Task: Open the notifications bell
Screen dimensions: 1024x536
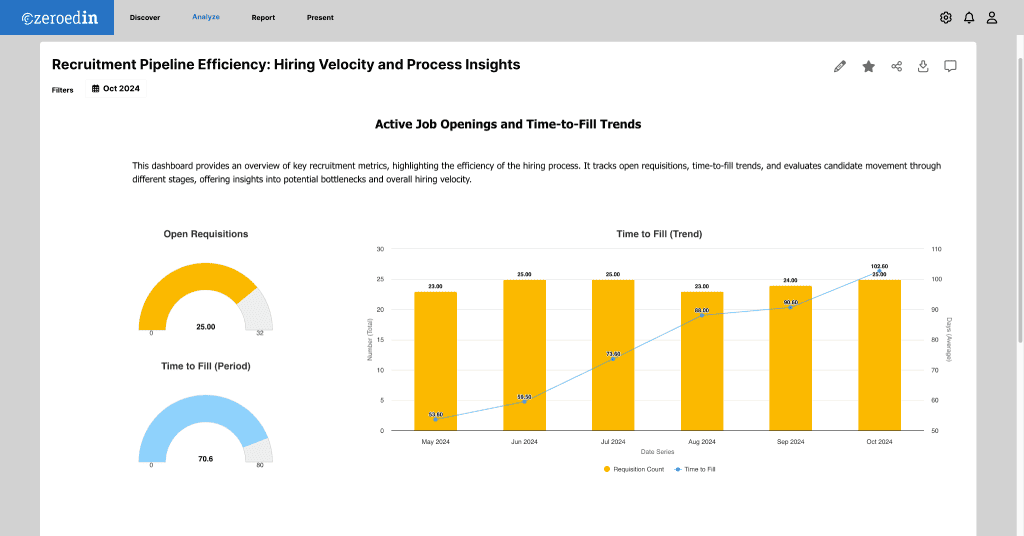Action: [x=969, y=17]
